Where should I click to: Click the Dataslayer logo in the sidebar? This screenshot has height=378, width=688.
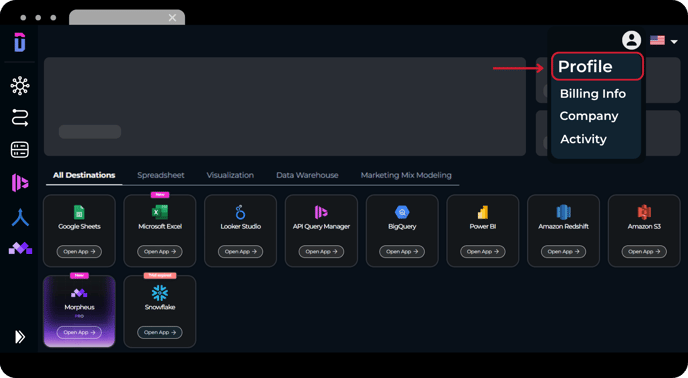point(20,42)
